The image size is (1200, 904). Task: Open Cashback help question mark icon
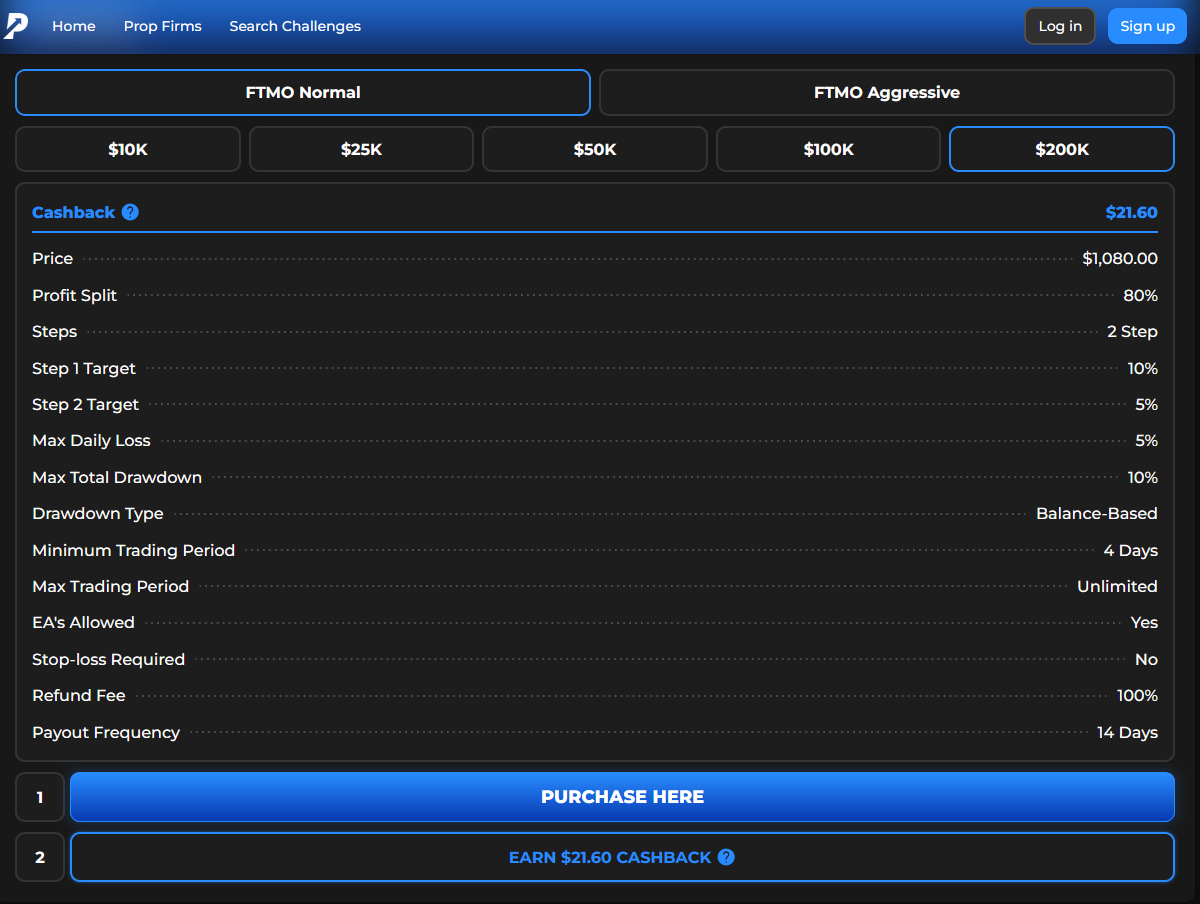point(130,212)
